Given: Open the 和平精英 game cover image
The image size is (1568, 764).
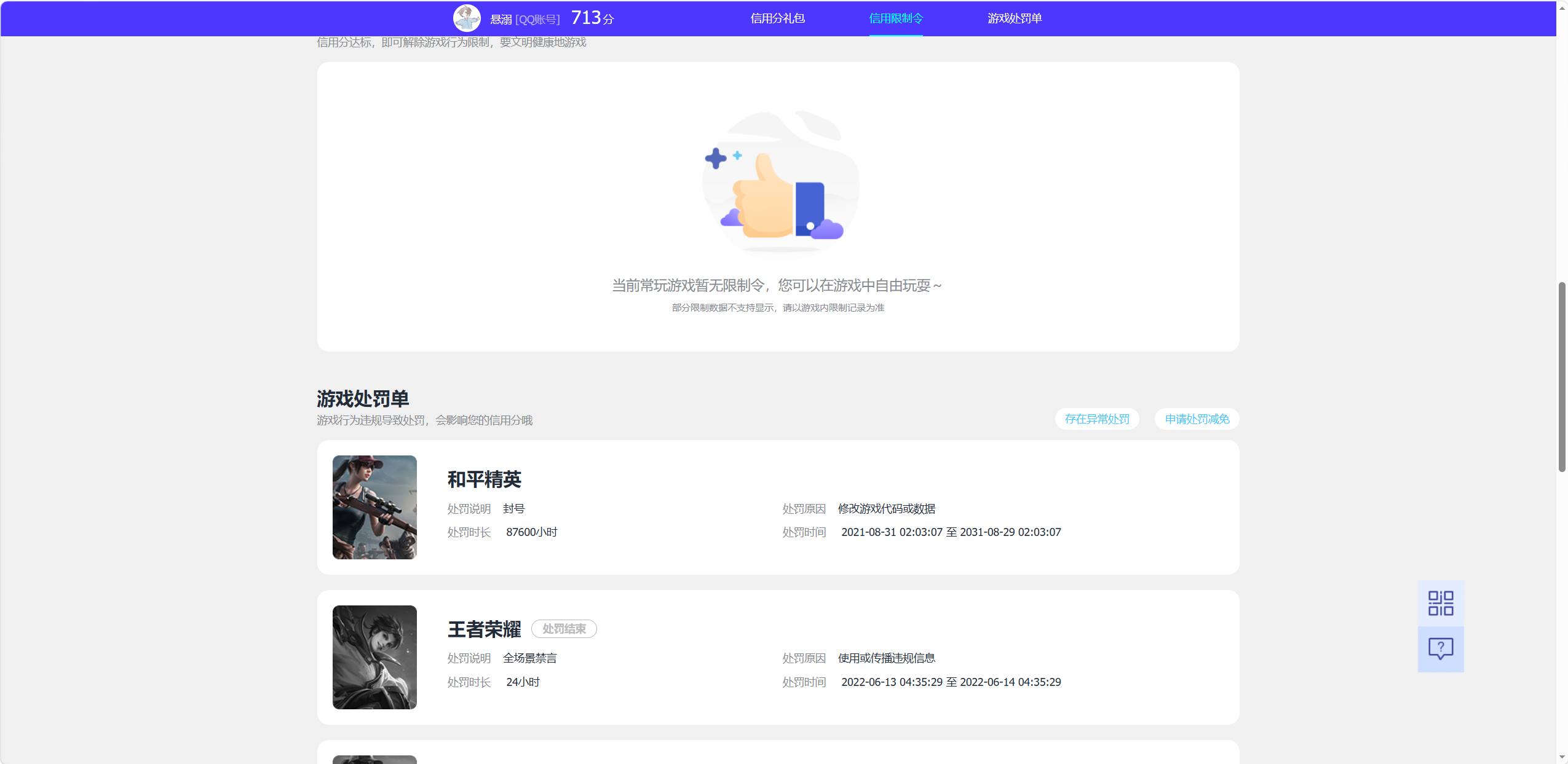Looking at the screenshot, I should pos(374,507).
